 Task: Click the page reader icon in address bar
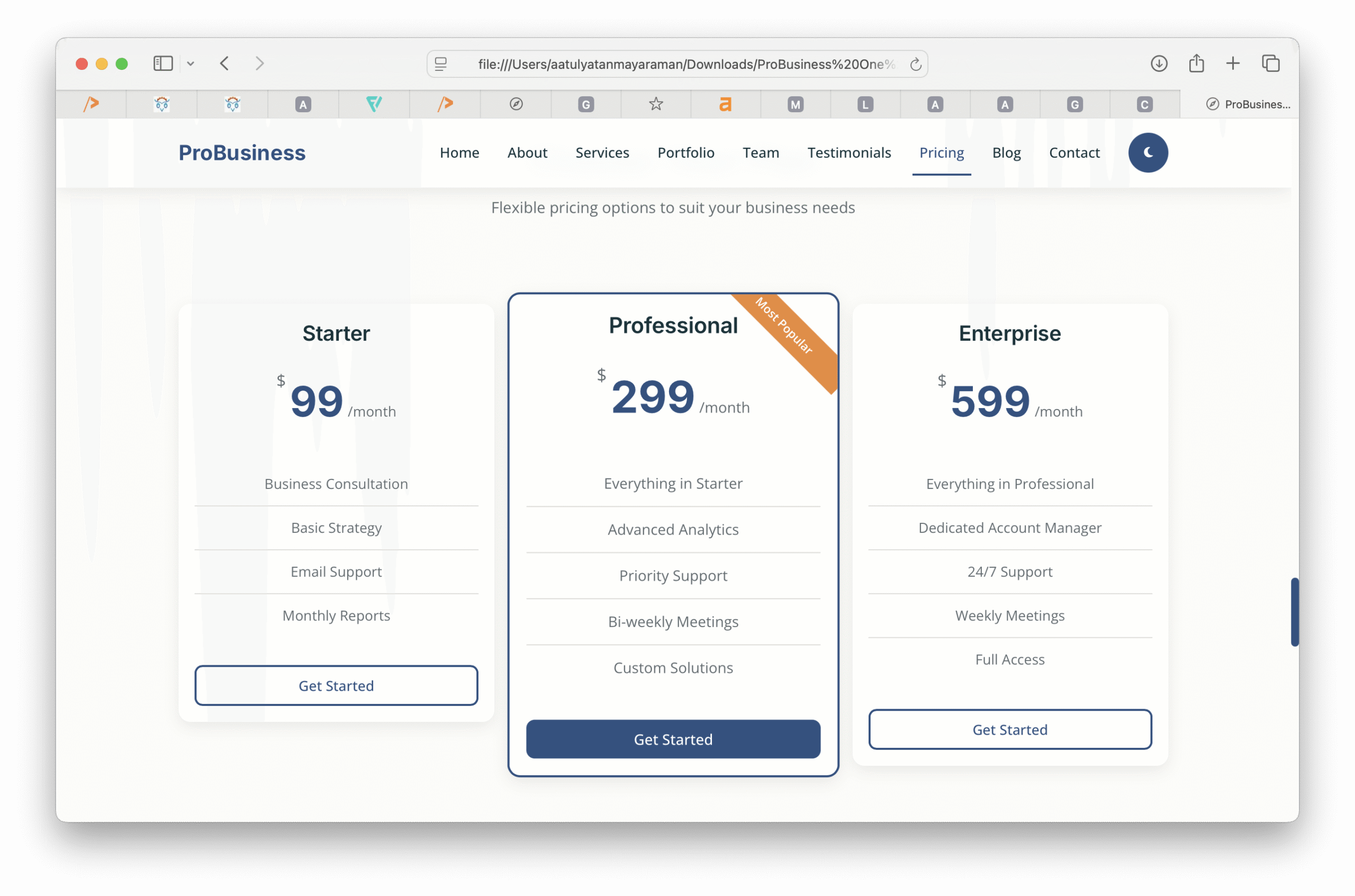click(440, 65)
